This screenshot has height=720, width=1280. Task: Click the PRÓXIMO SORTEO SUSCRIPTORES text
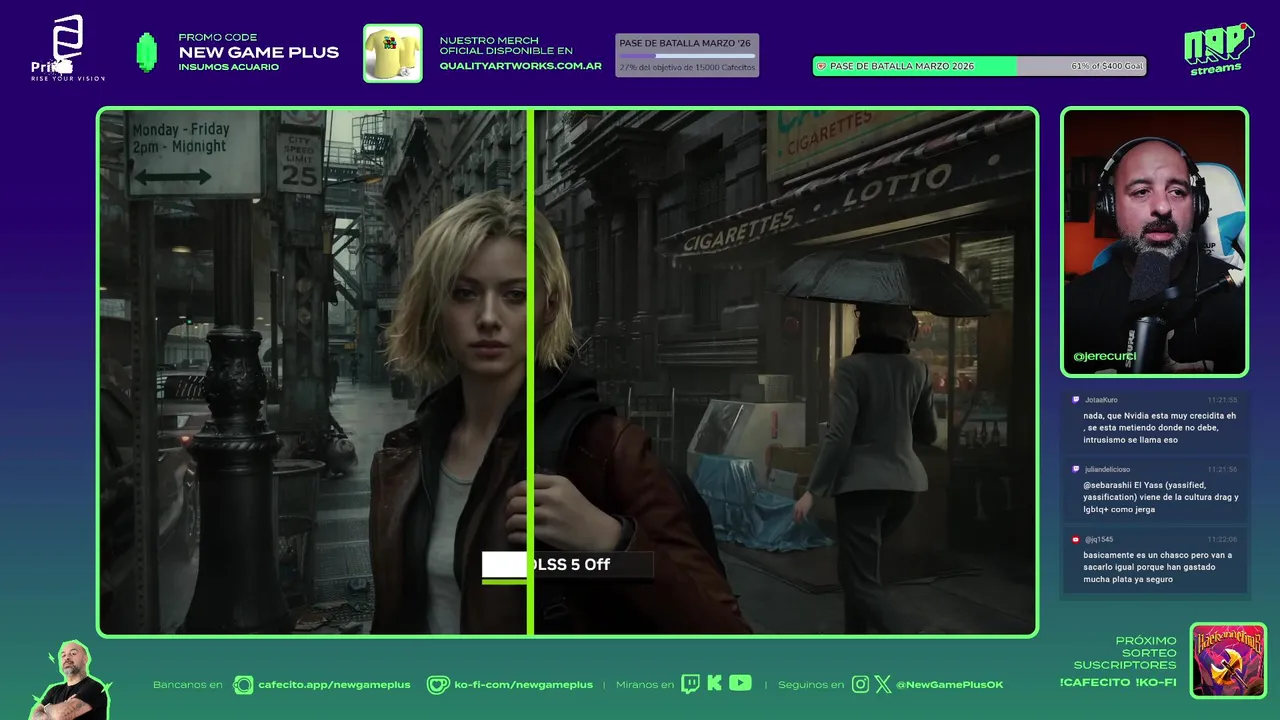point(1125,653)
